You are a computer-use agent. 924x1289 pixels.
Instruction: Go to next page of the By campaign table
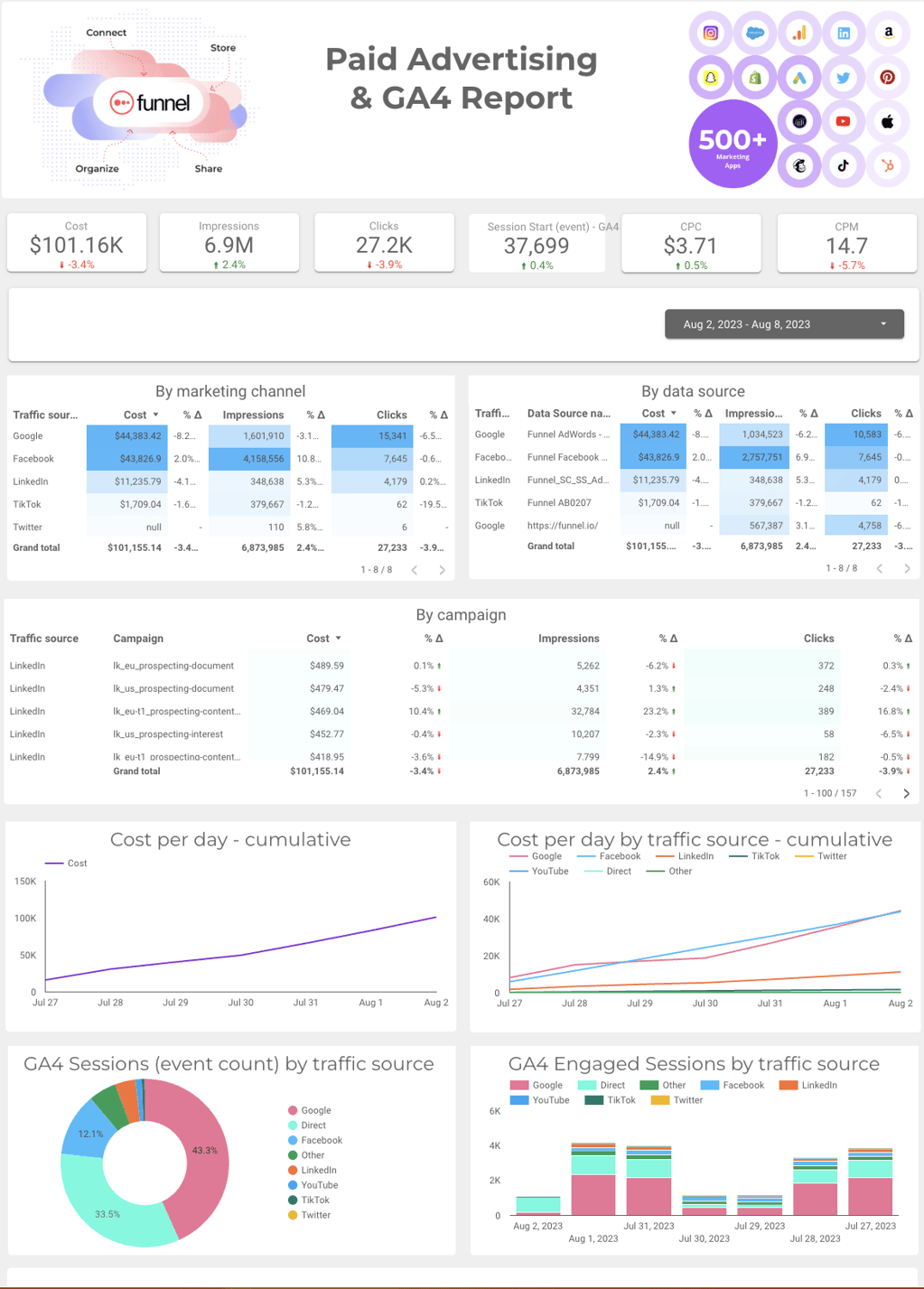coord(906,793)
